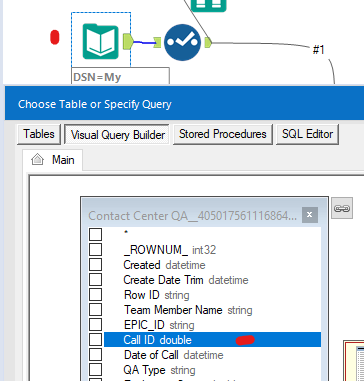The width and height of the screenshot is (364, 381).
Task: Check the EPIC_ID string checkbox
Action: pos(95,325)
